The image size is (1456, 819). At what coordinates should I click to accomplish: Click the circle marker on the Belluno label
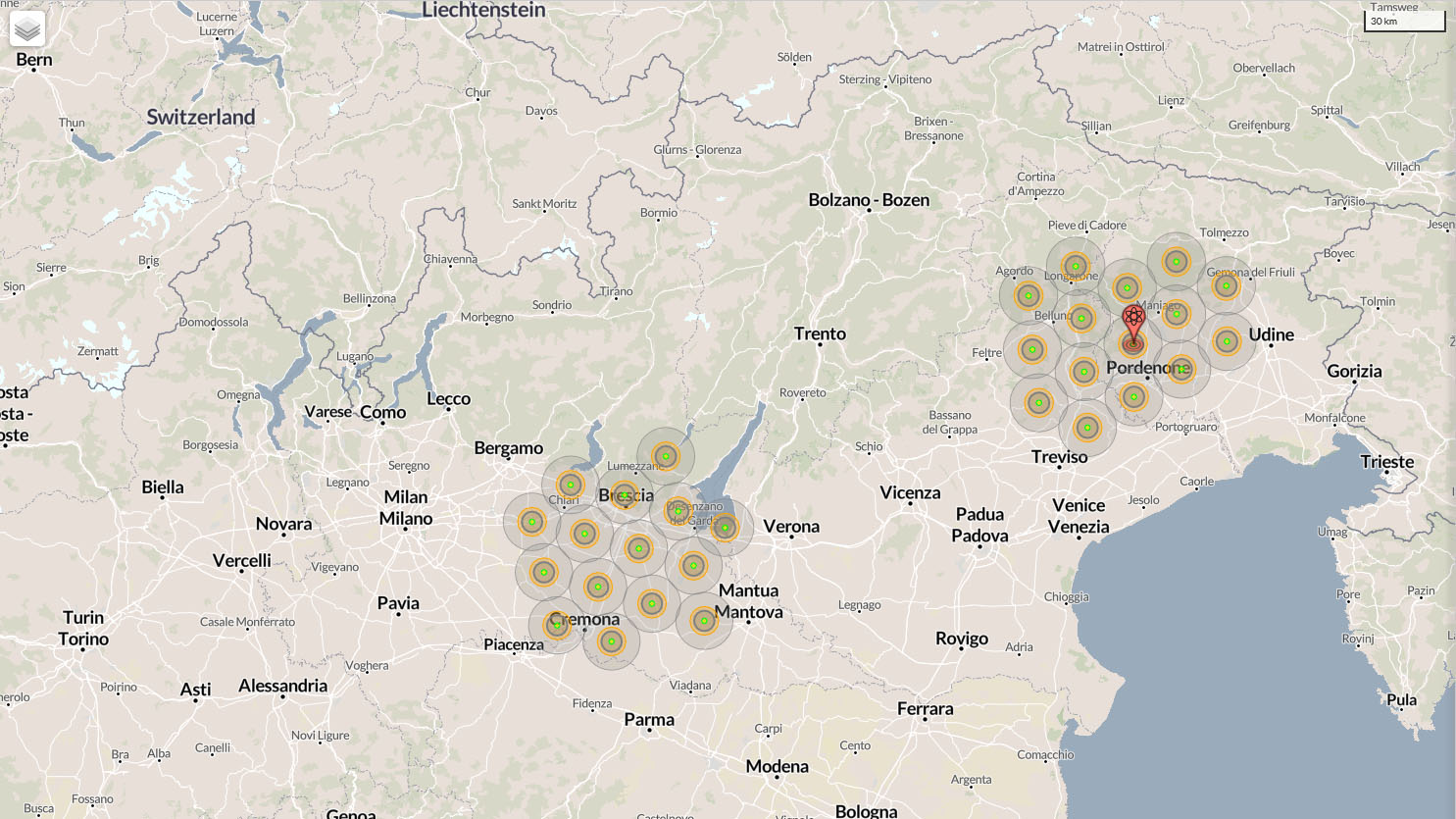pos(1081,318)
